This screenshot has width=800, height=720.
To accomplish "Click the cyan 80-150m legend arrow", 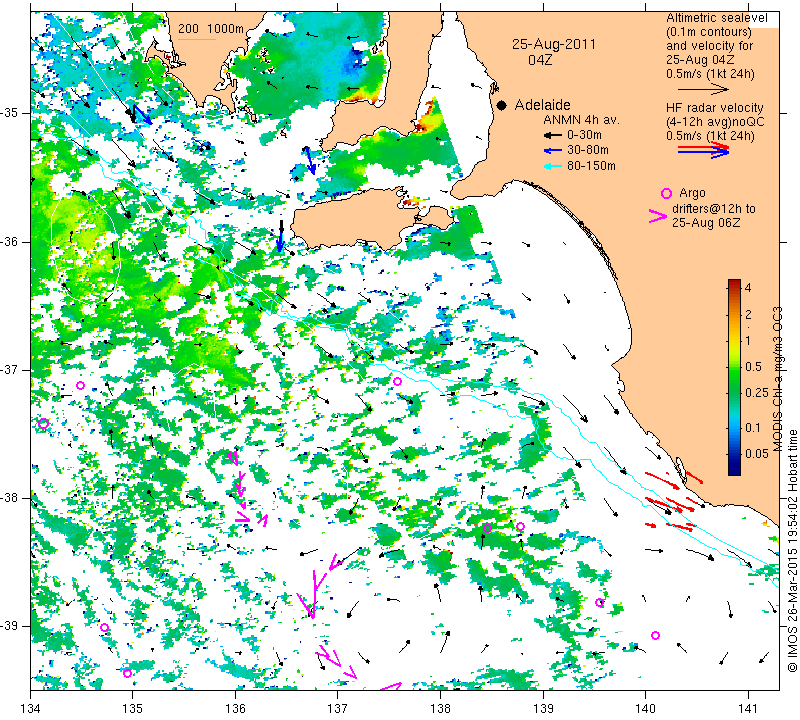I will [553, 166].
